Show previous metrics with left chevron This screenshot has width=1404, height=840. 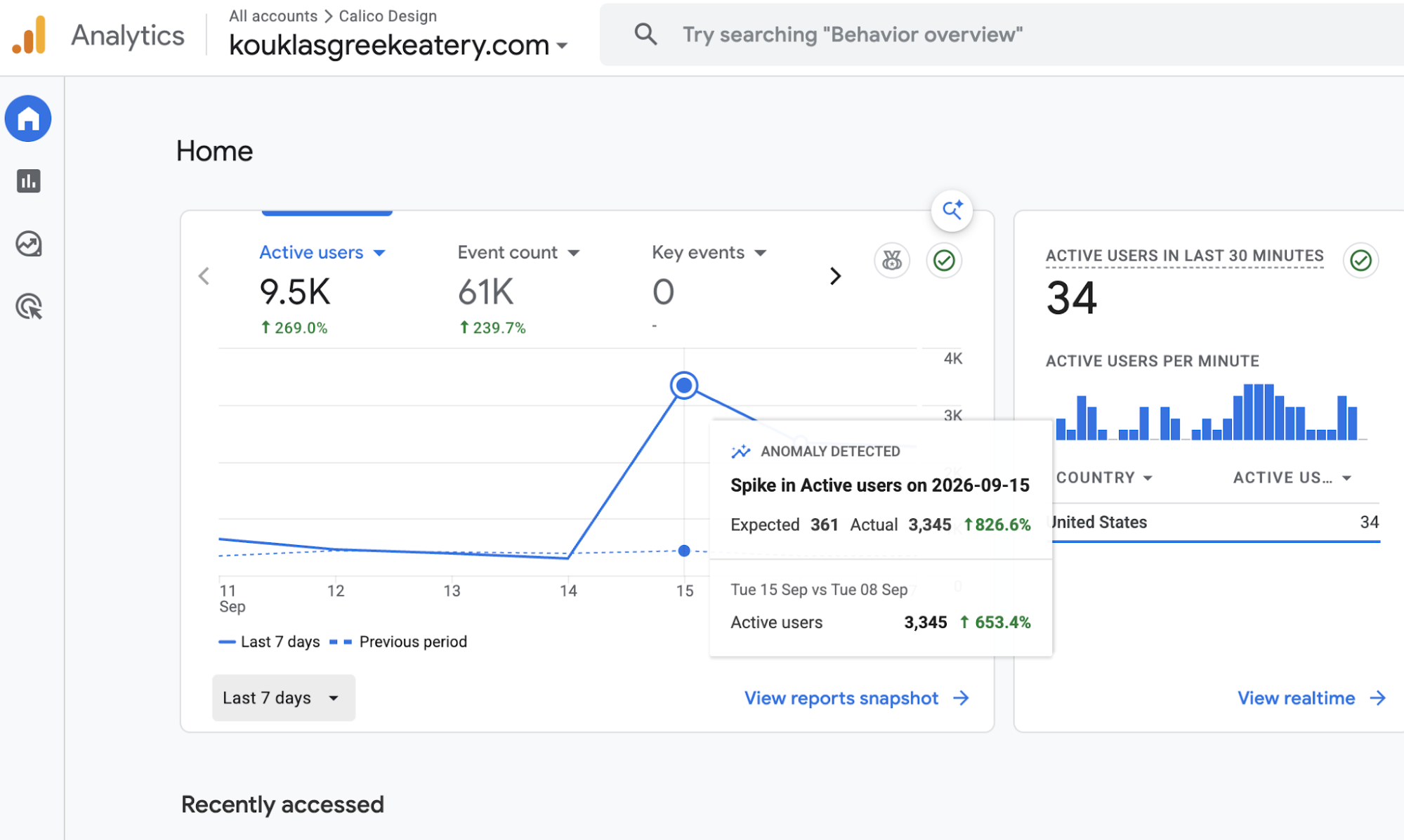[204, 276]
